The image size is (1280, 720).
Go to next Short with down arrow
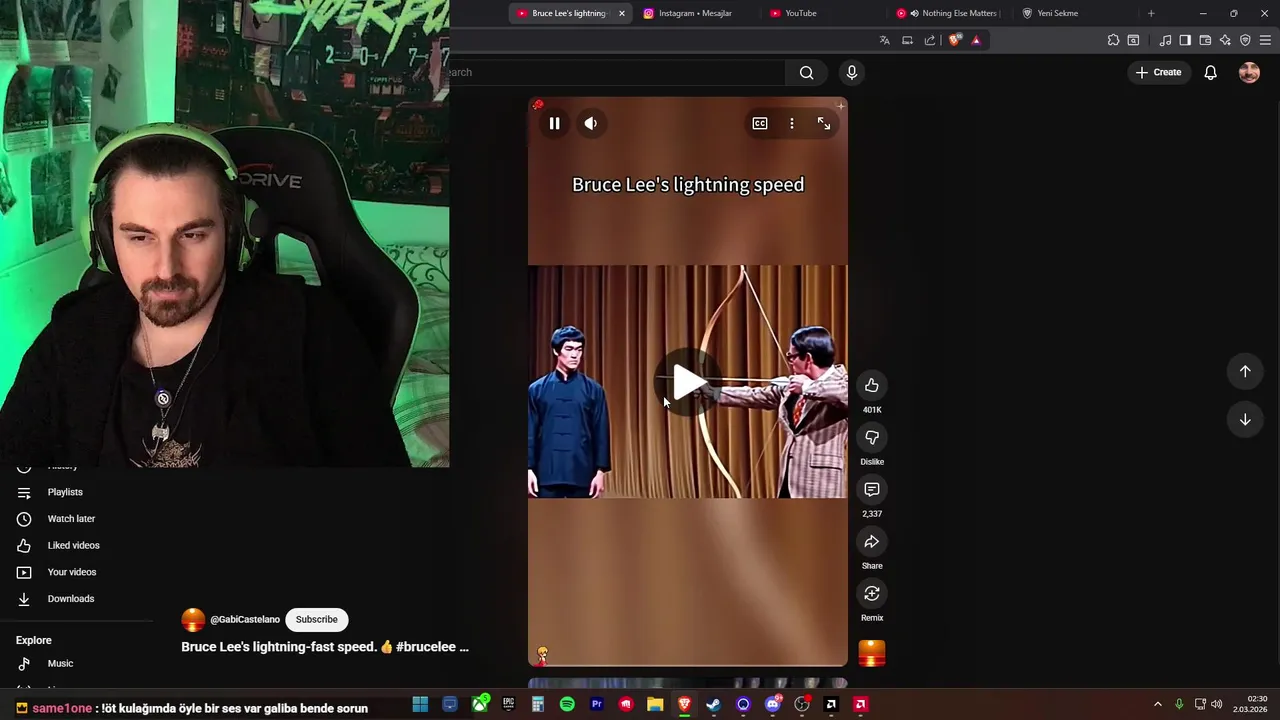[x=1245, y=419]
